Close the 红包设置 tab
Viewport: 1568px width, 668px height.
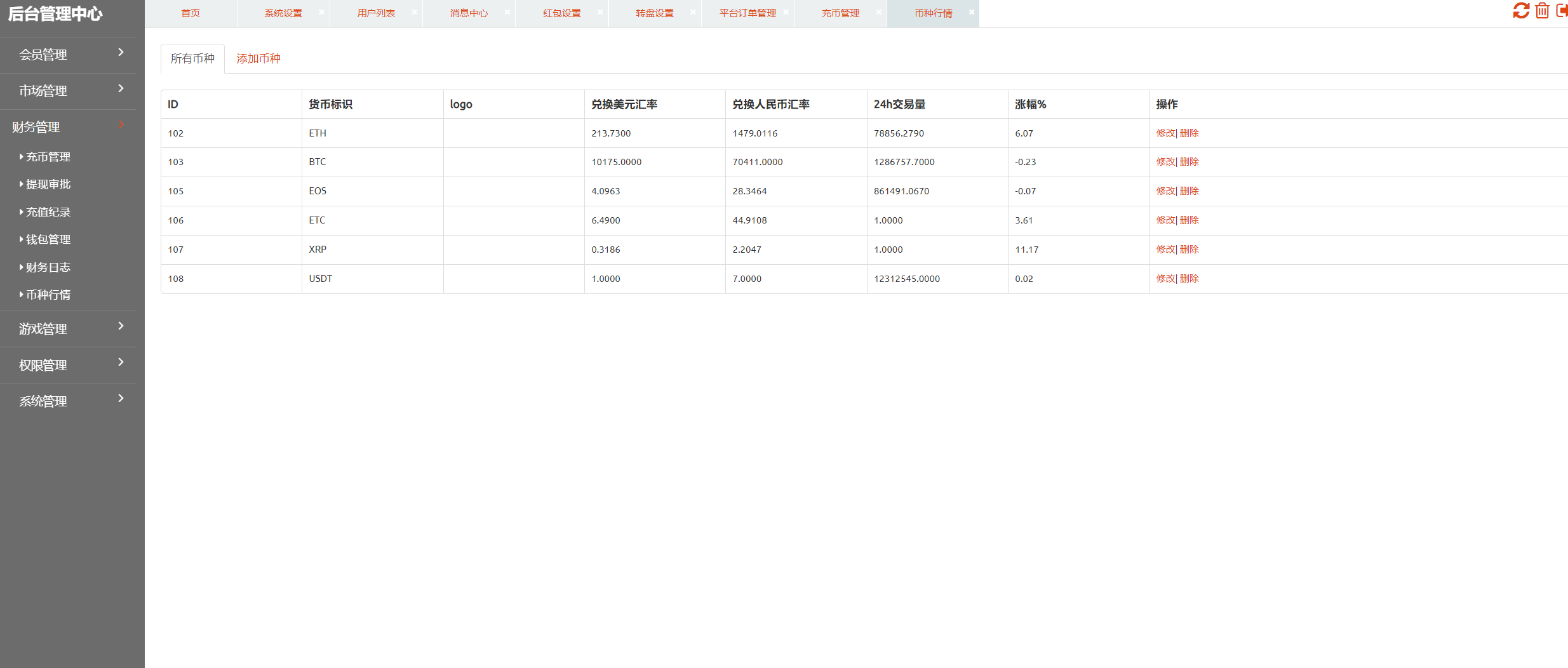[600, 12]
